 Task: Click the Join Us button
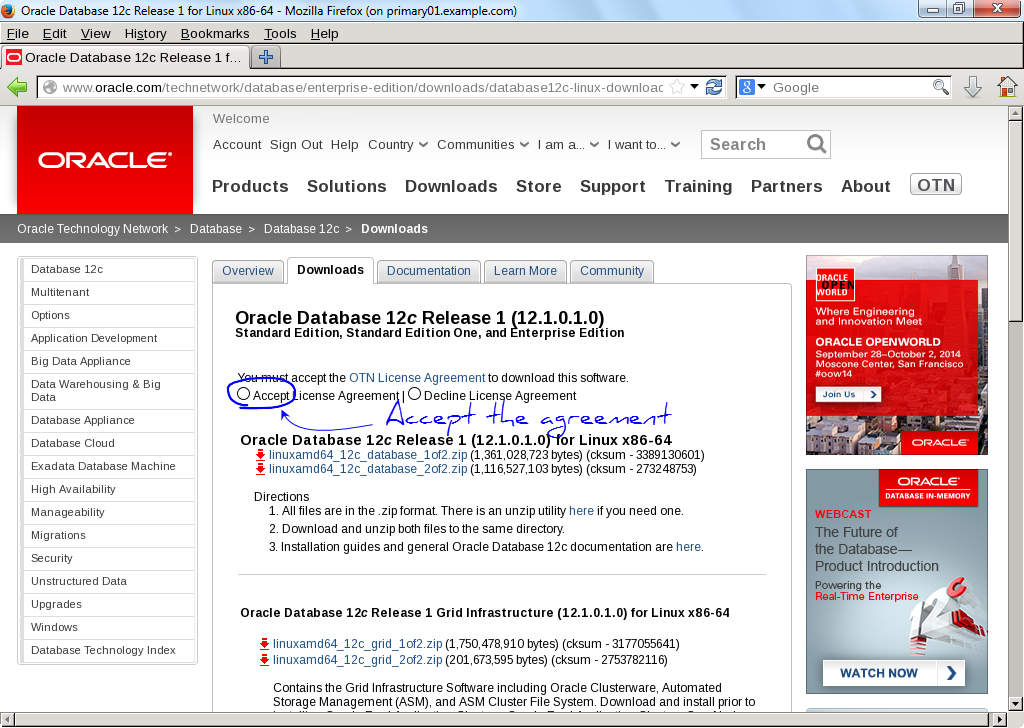tap(848, 394)
